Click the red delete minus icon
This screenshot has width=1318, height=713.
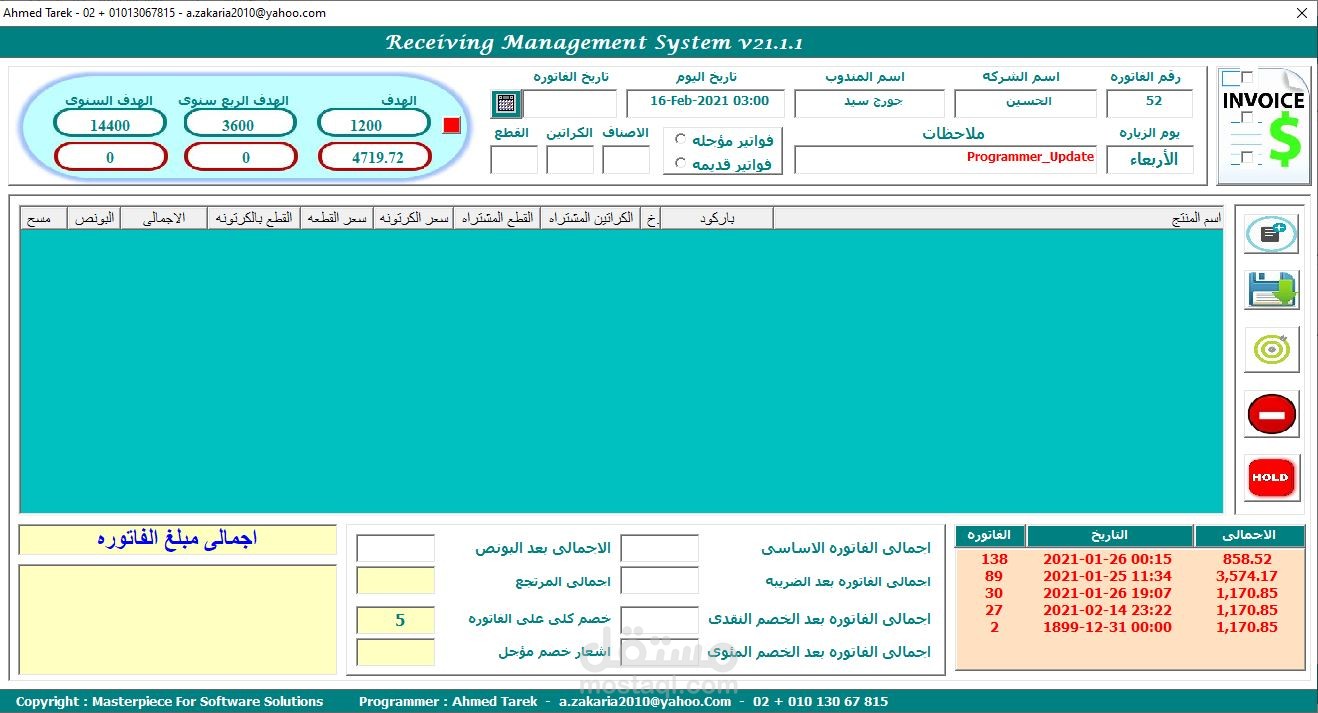pos(1271,413)
